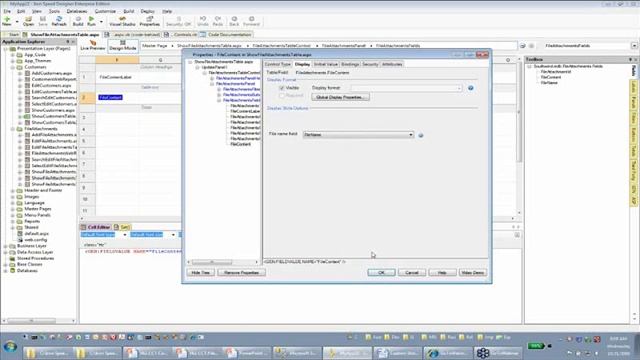Open the New button dropdown arrow

tap(17, 21)
